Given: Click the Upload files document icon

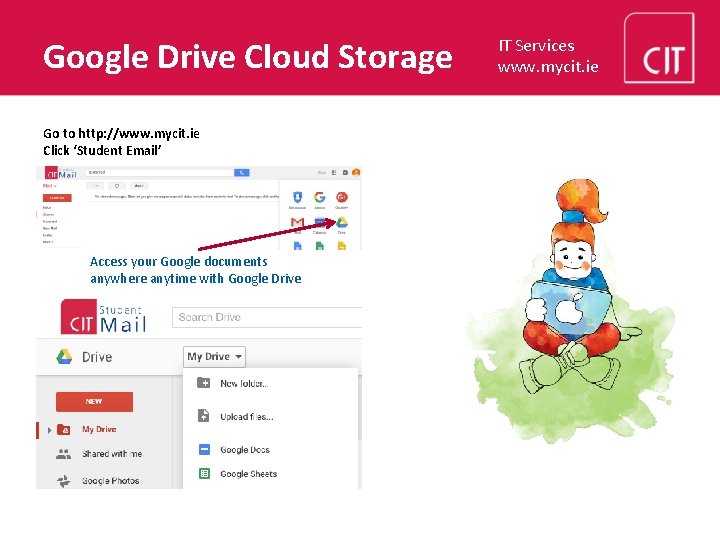Looking at the screenshot, I should (x=203, y=416).
